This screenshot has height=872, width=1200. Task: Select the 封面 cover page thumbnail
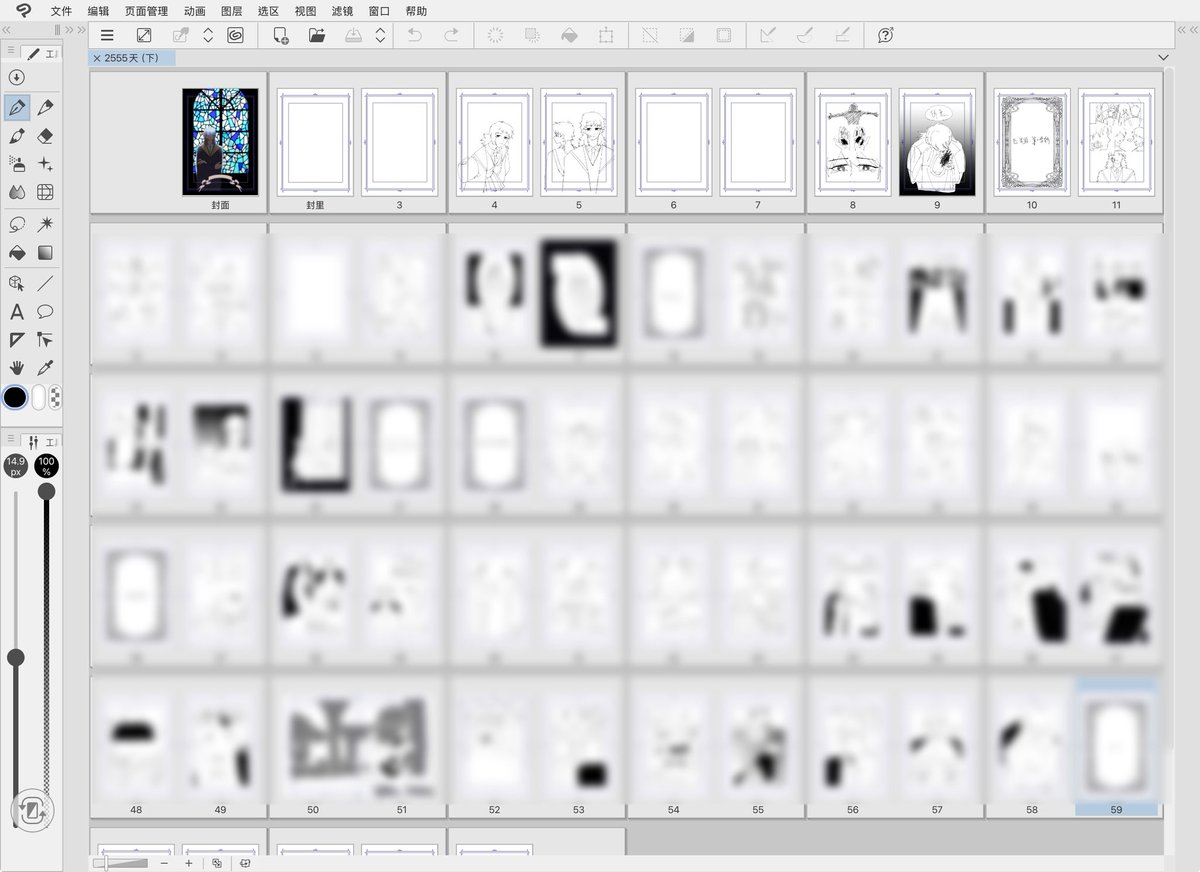pos(220,142)
